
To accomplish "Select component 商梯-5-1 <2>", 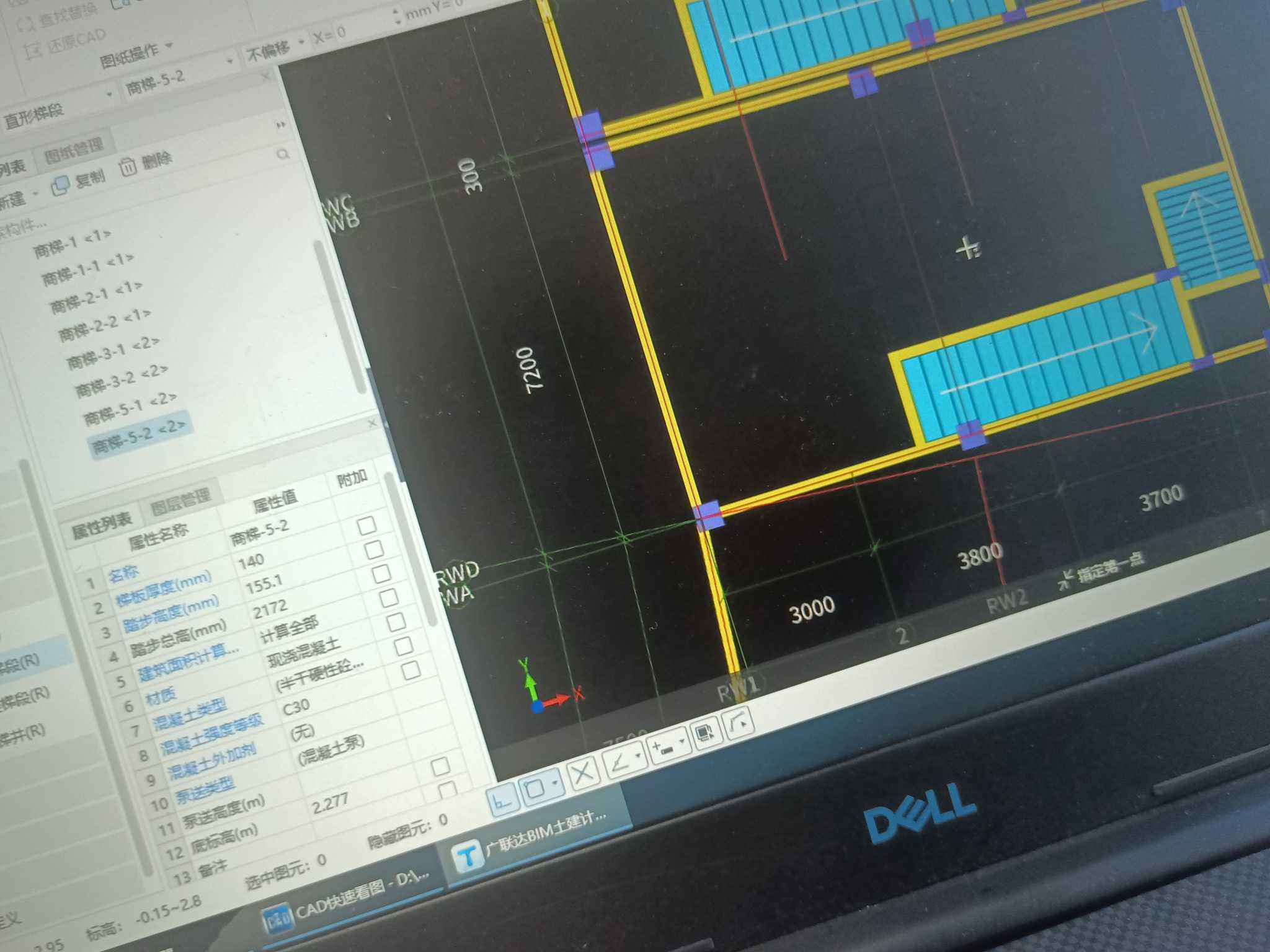I will tap(130, 407).
